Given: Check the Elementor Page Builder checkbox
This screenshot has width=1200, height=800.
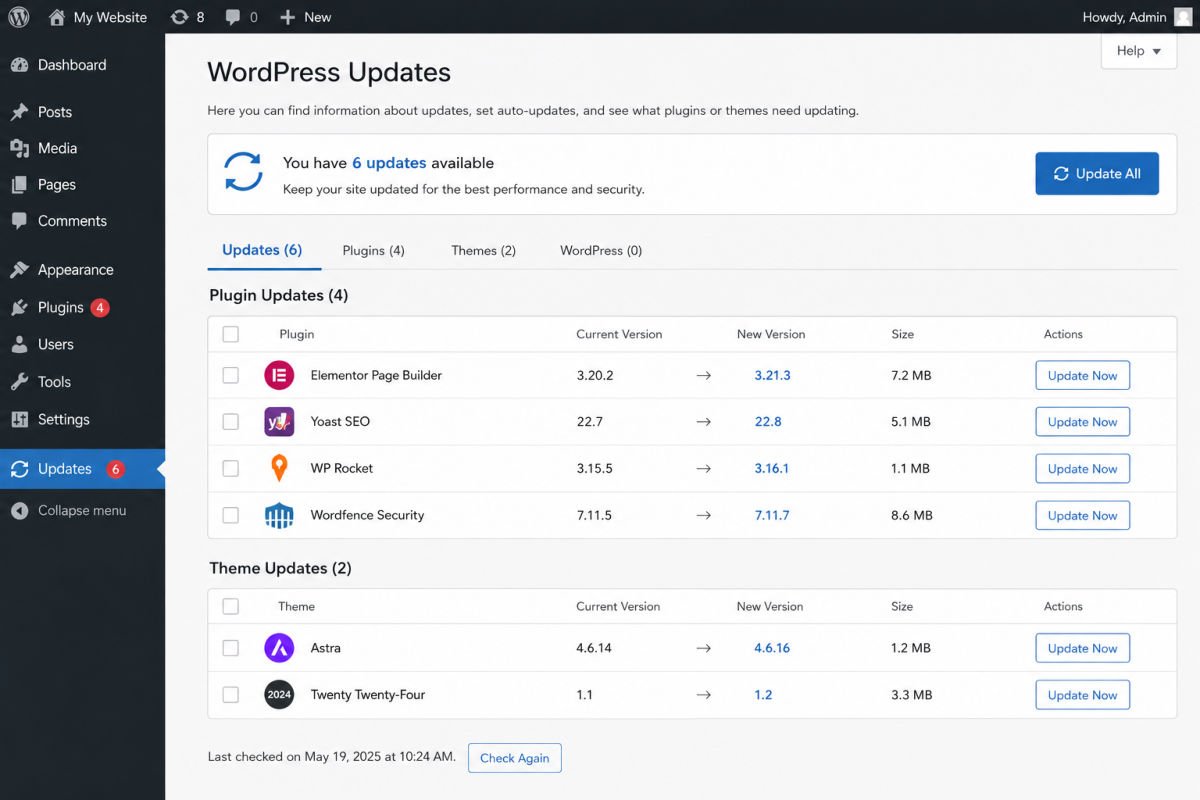Looking at the screenshot, I should click(231, 376).
